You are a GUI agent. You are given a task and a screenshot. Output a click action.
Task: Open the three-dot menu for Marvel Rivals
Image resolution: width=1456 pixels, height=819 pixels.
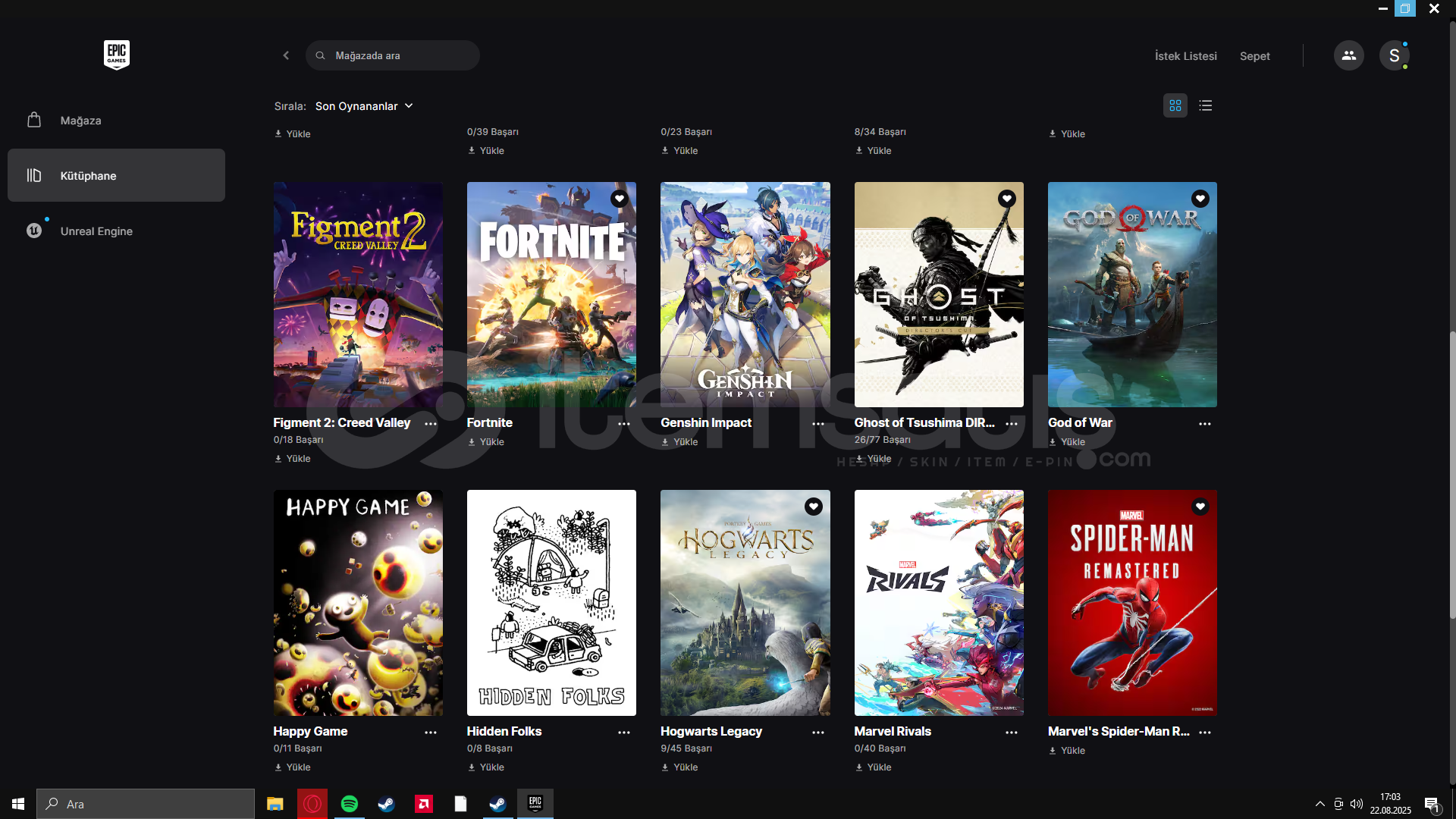pyautogui.click(x=1012, y=733)
